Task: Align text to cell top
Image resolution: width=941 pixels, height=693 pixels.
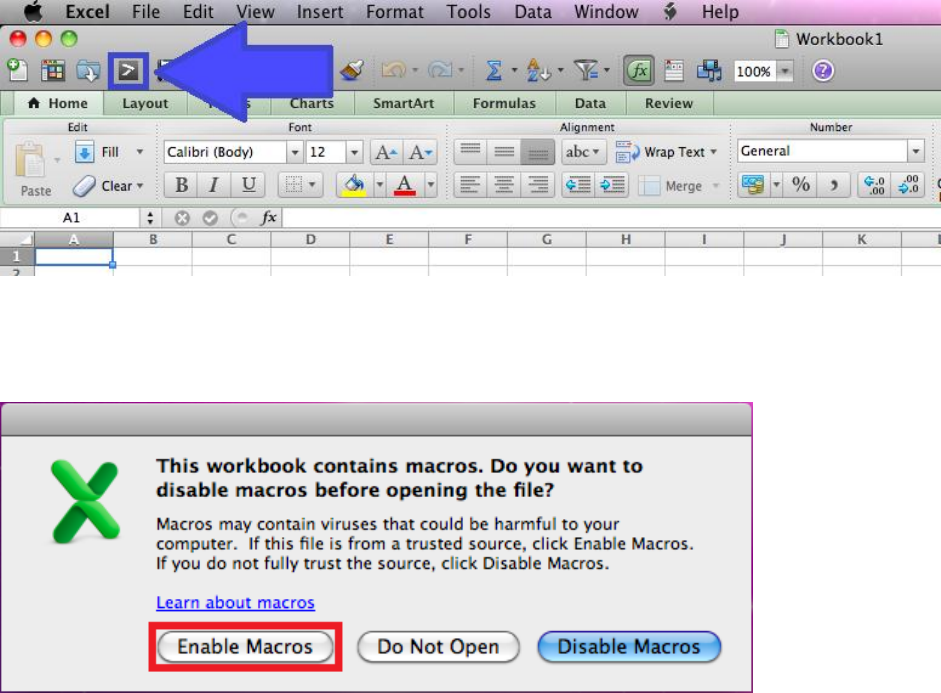Action: (x=470, y=152)
